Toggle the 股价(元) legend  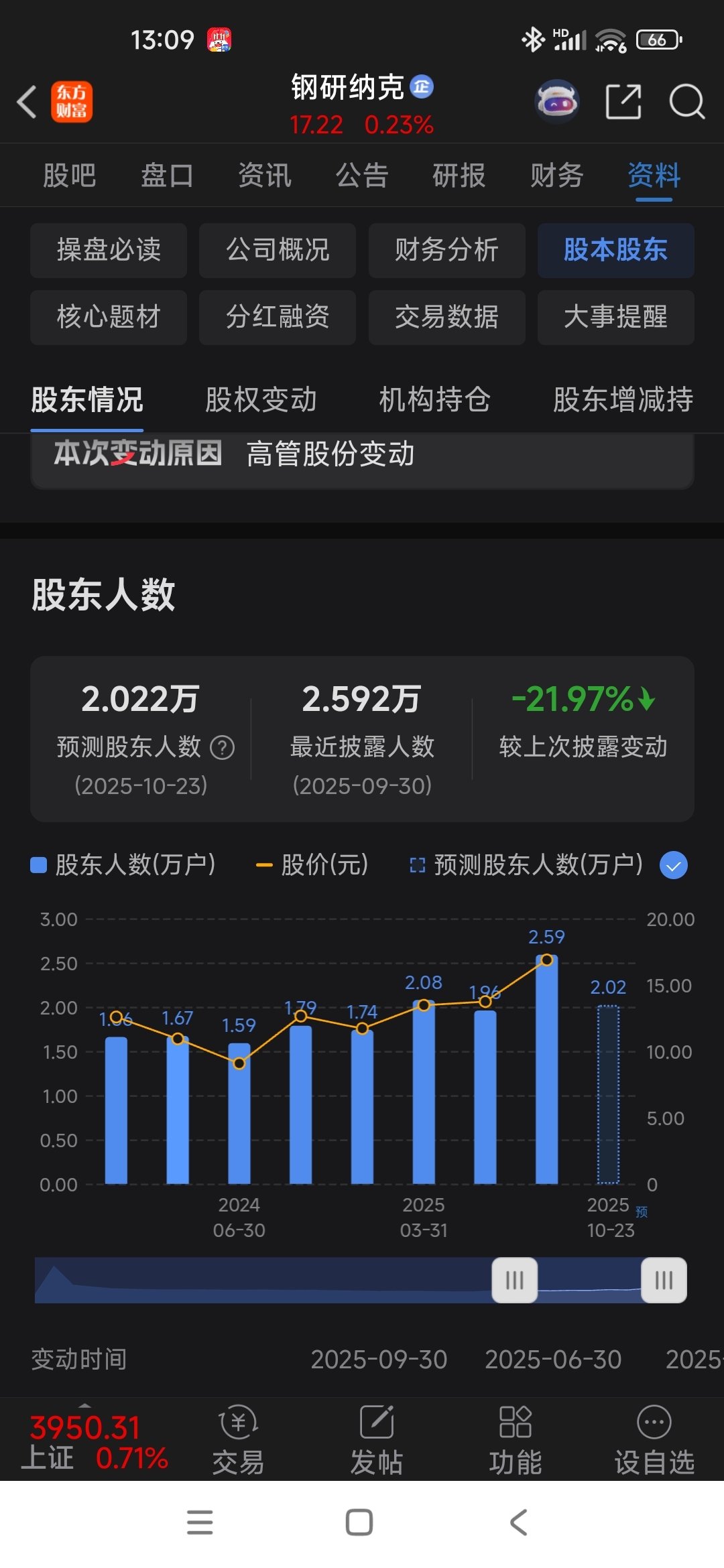(312, 865)
